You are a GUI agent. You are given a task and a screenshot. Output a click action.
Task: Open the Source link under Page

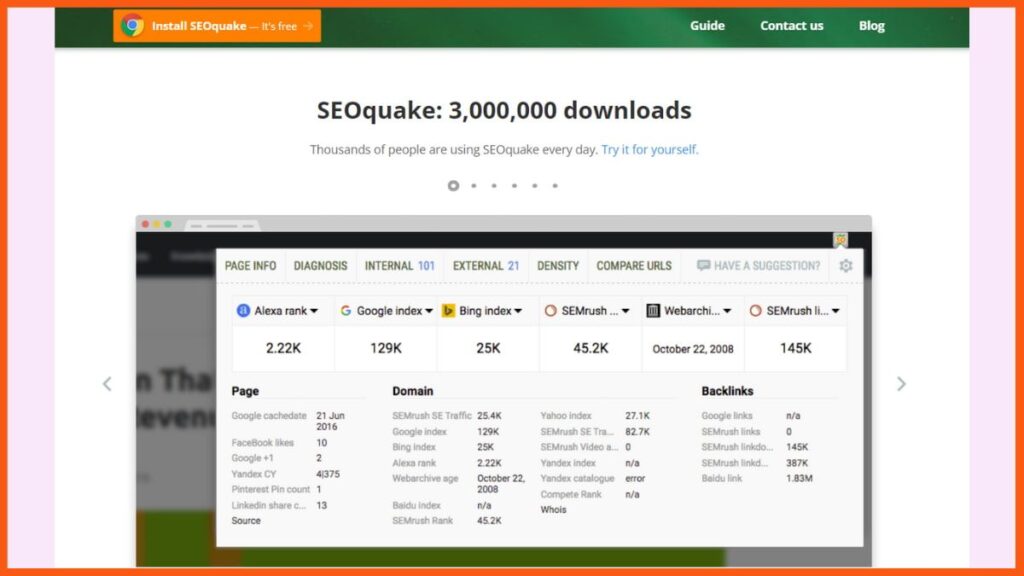click(x=246, y=521)
